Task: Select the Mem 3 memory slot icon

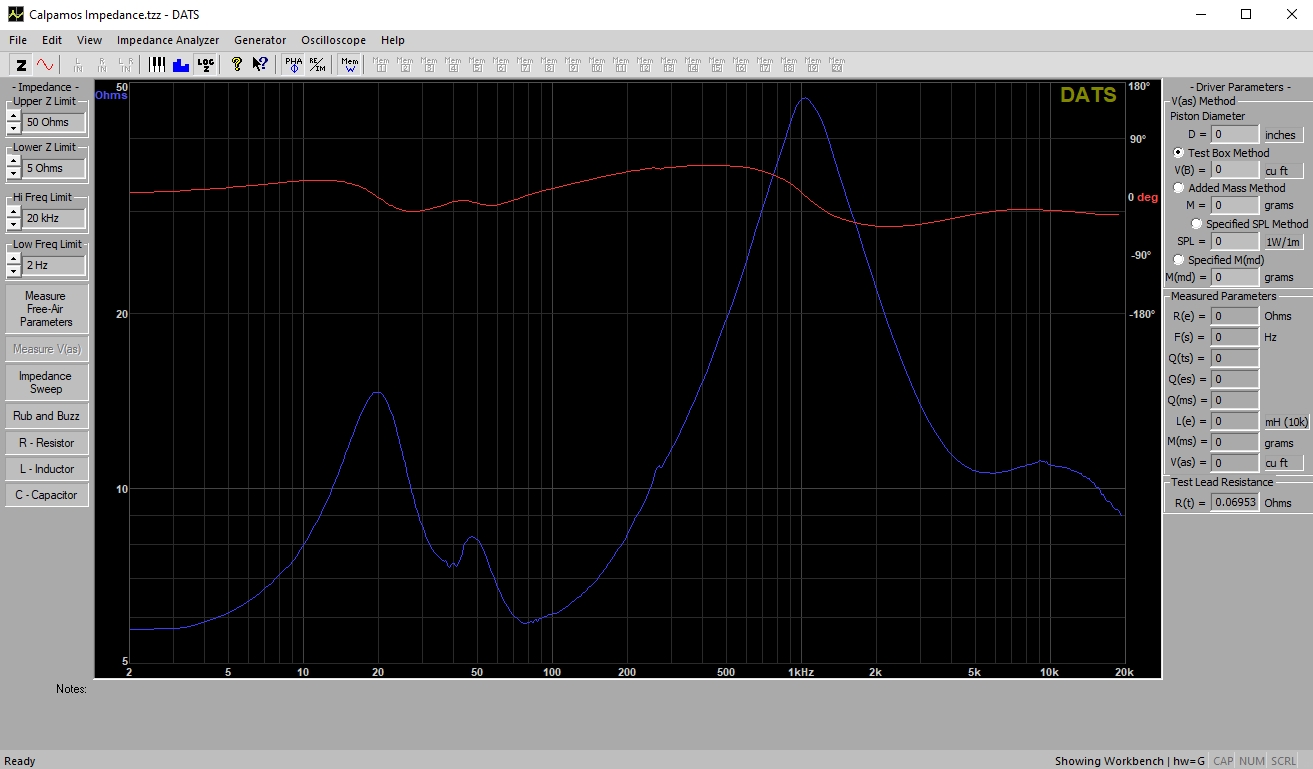Action: [429, 64]
